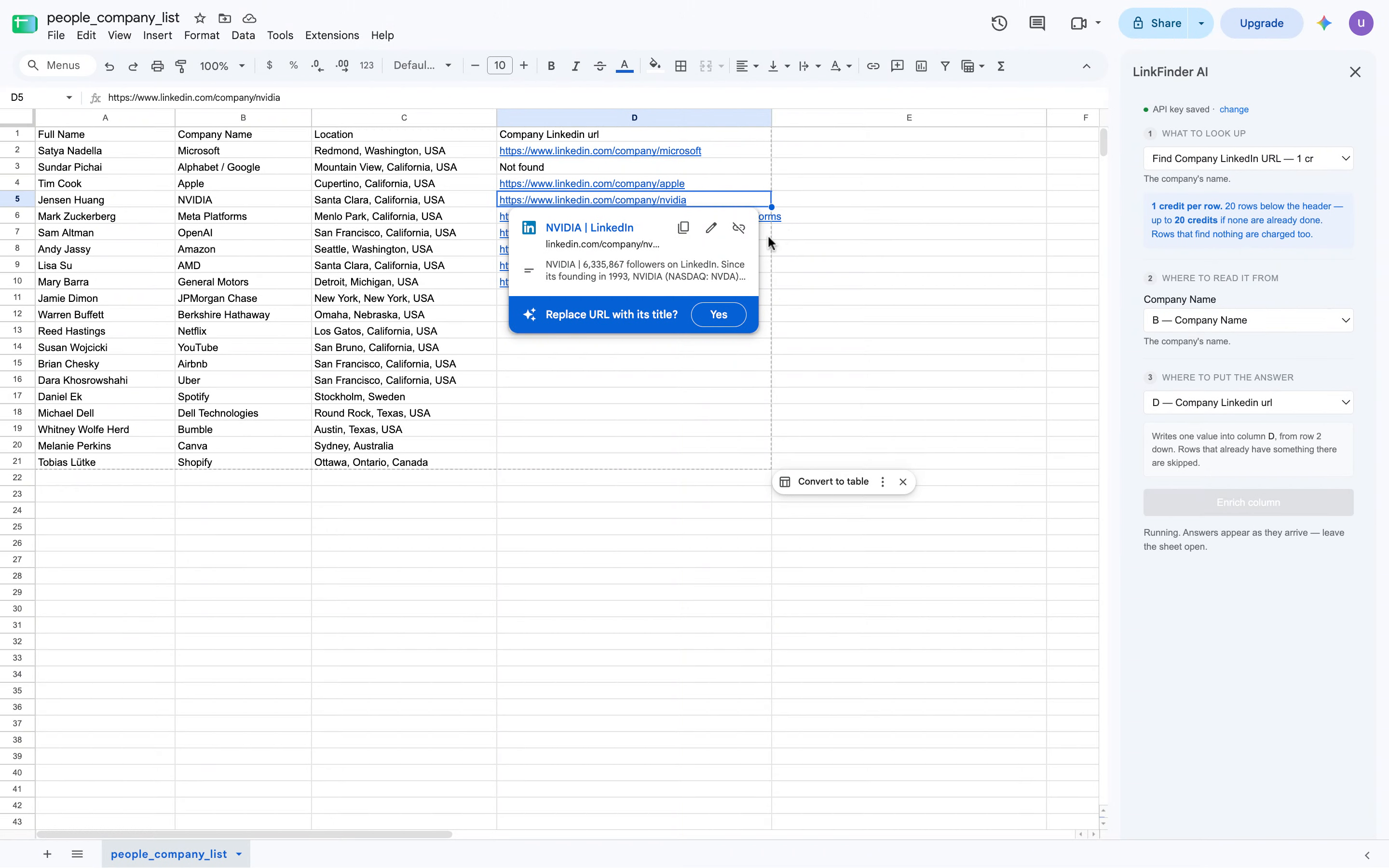Remove the NVIDIA link

click(x=739, y=228)
